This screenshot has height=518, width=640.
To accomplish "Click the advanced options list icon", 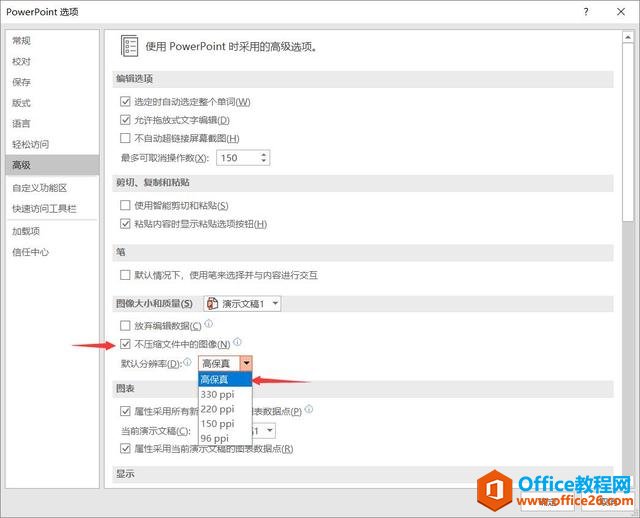I will (129, 46).
